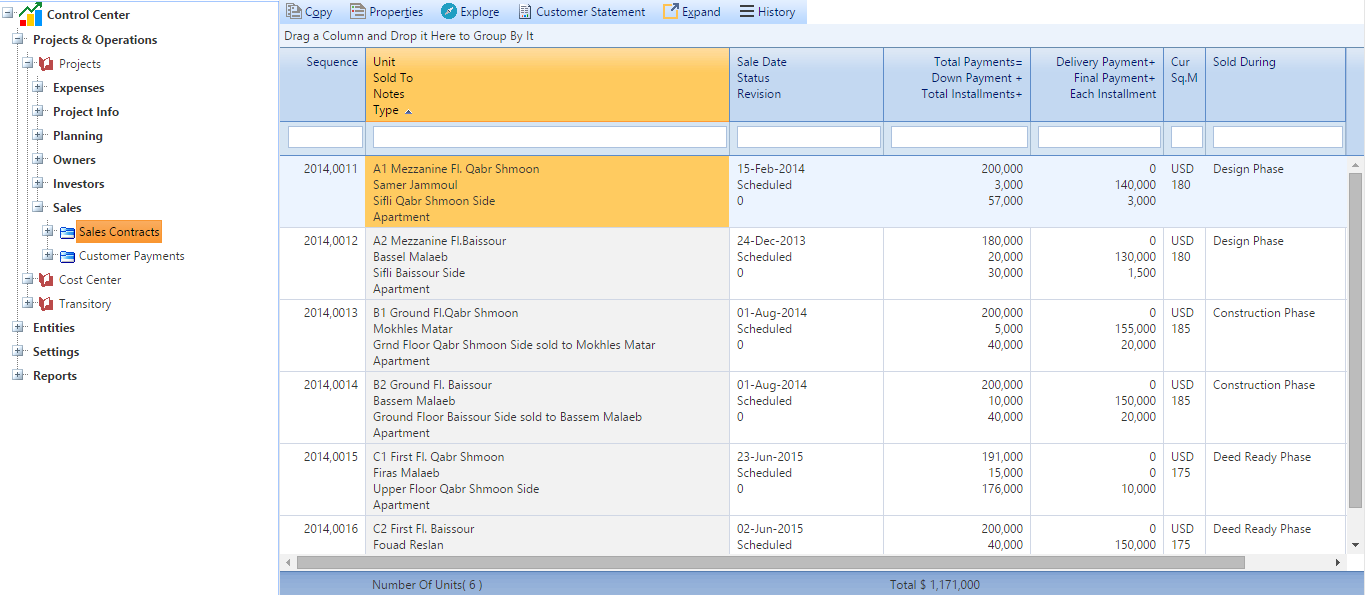
Task: Expand the Entities tree node
Action: pos(18,328)
